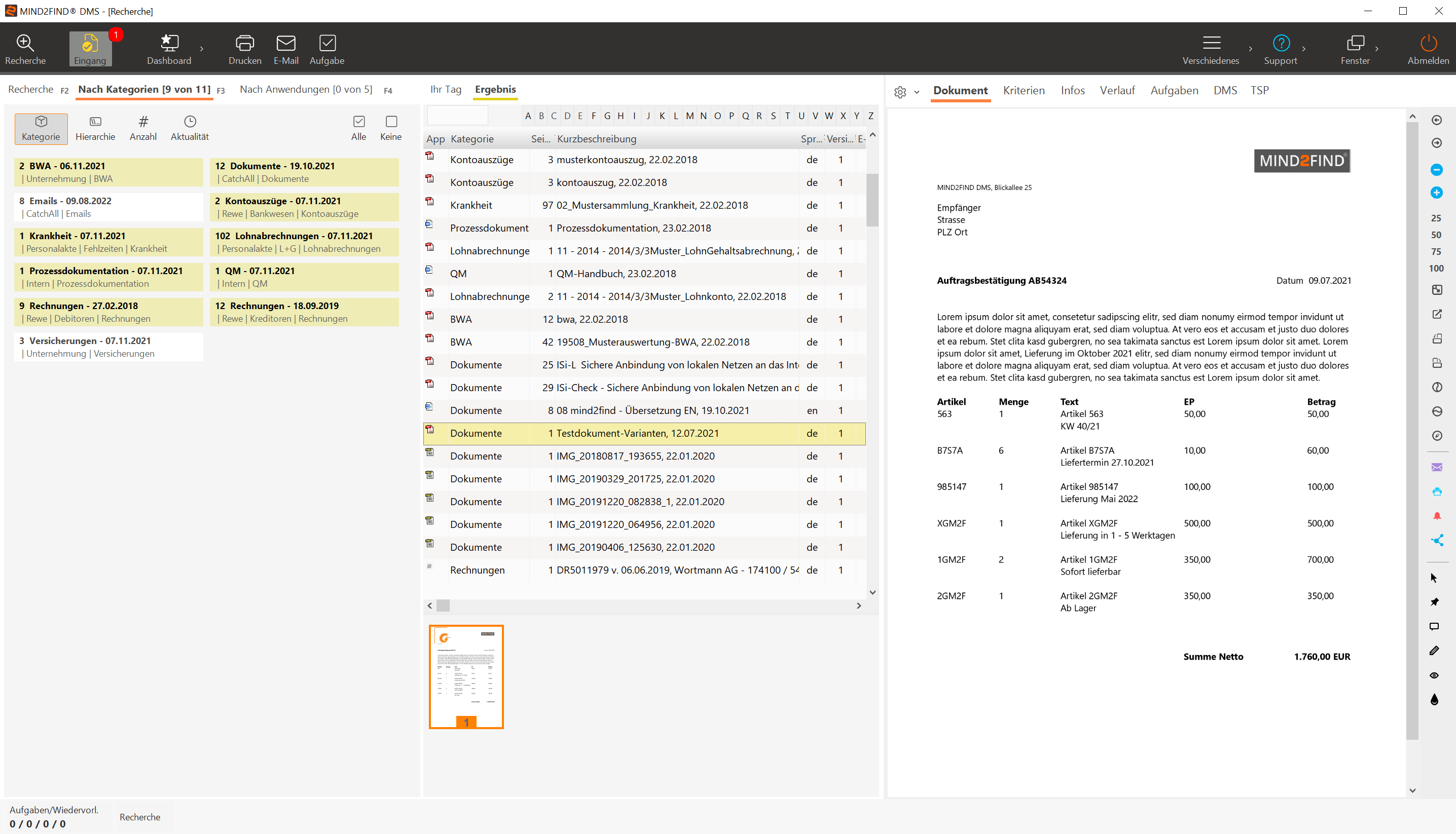Click the blue share icon in sidebar
The image size is (1456, 834).
pyautogui.click(x=1437, y=540)
